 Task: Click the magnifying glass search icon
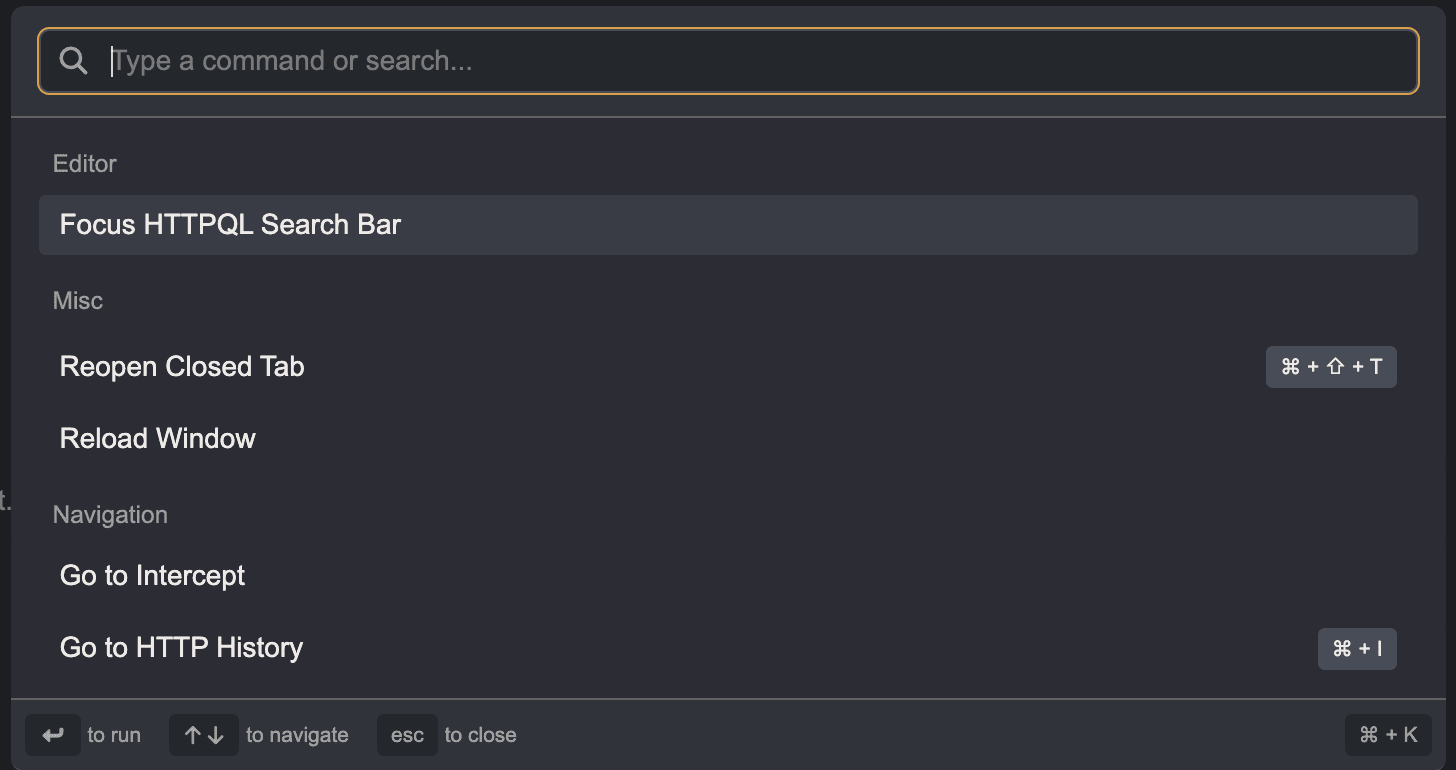(73, 61)
